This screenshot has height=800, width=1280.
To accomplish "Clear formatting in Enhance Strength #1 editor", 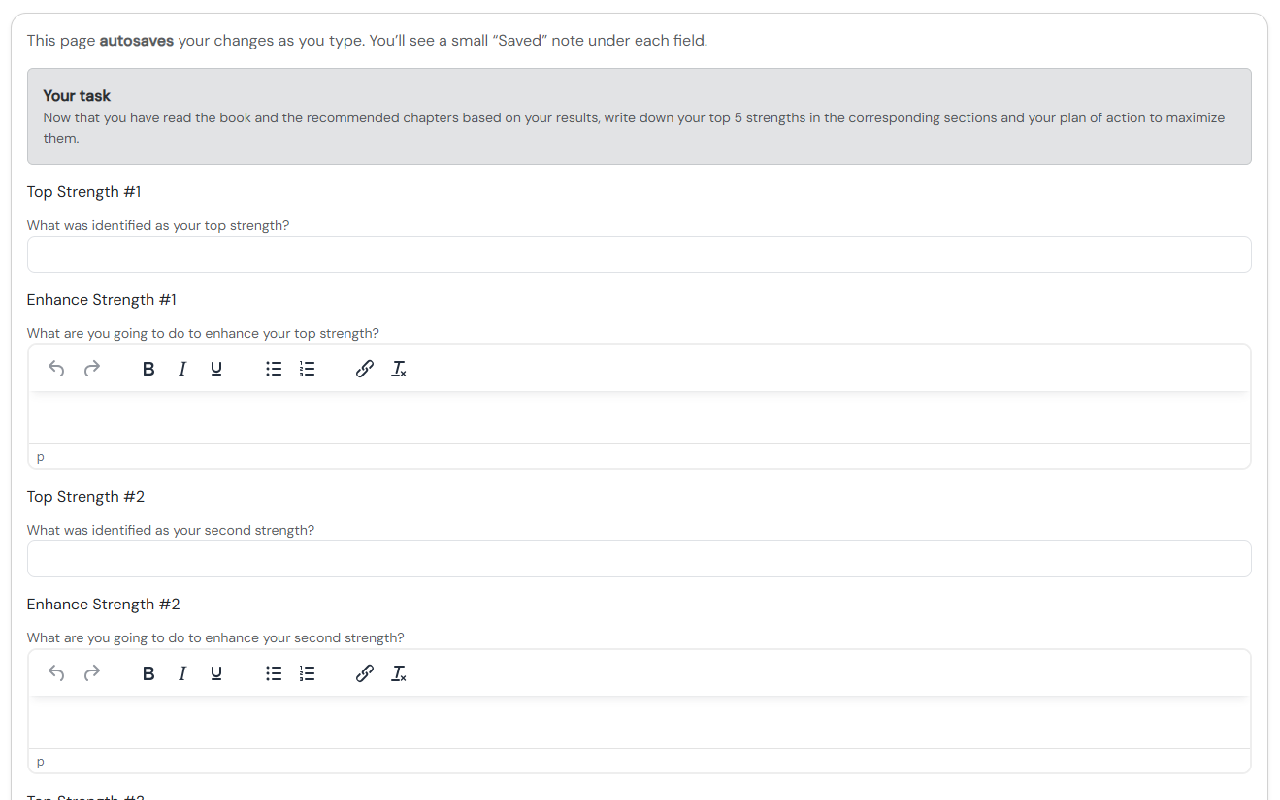I will tap(399, 369).
